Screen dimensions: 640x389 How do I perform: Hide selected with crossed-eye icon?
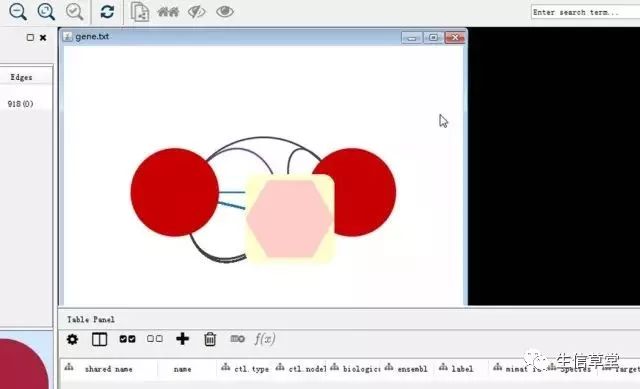[196, 11]
